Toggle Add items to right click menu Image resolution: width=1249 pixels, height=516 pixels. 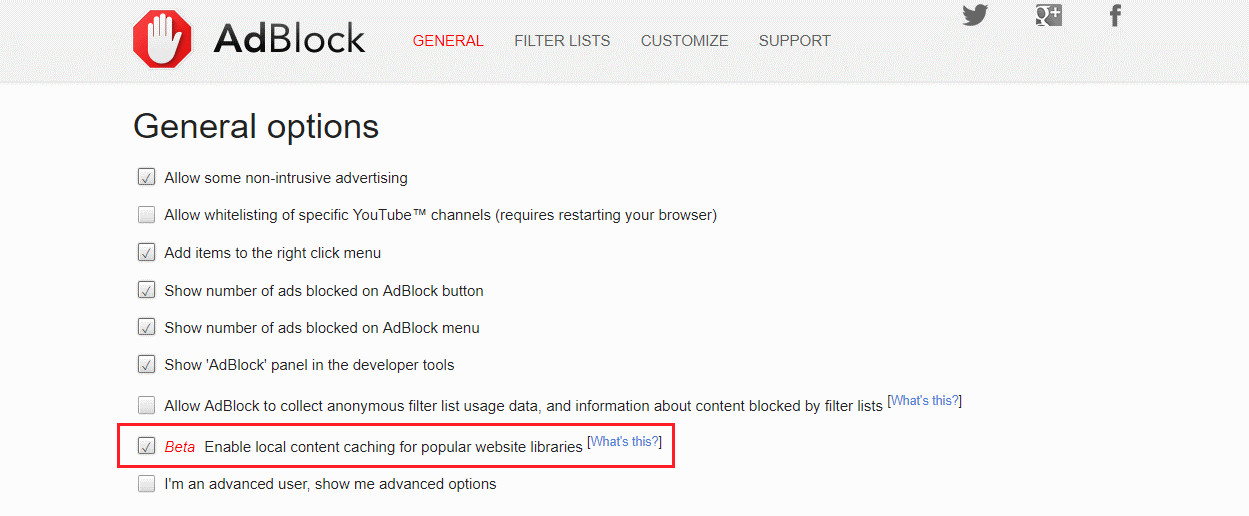(147, 253)
